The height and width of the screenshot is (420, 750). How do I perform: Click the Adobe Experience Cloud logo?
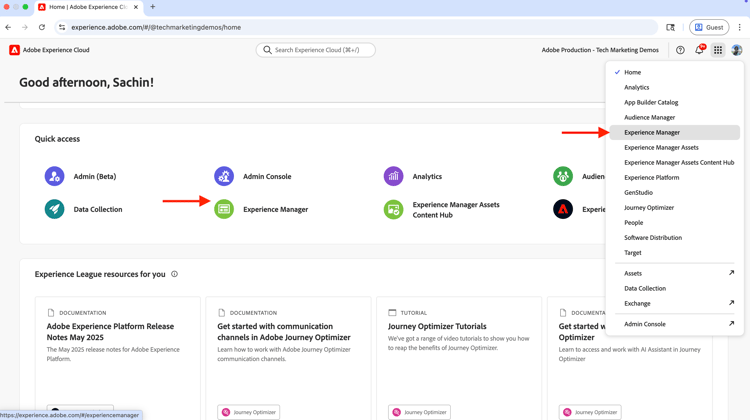coord(14,50)
